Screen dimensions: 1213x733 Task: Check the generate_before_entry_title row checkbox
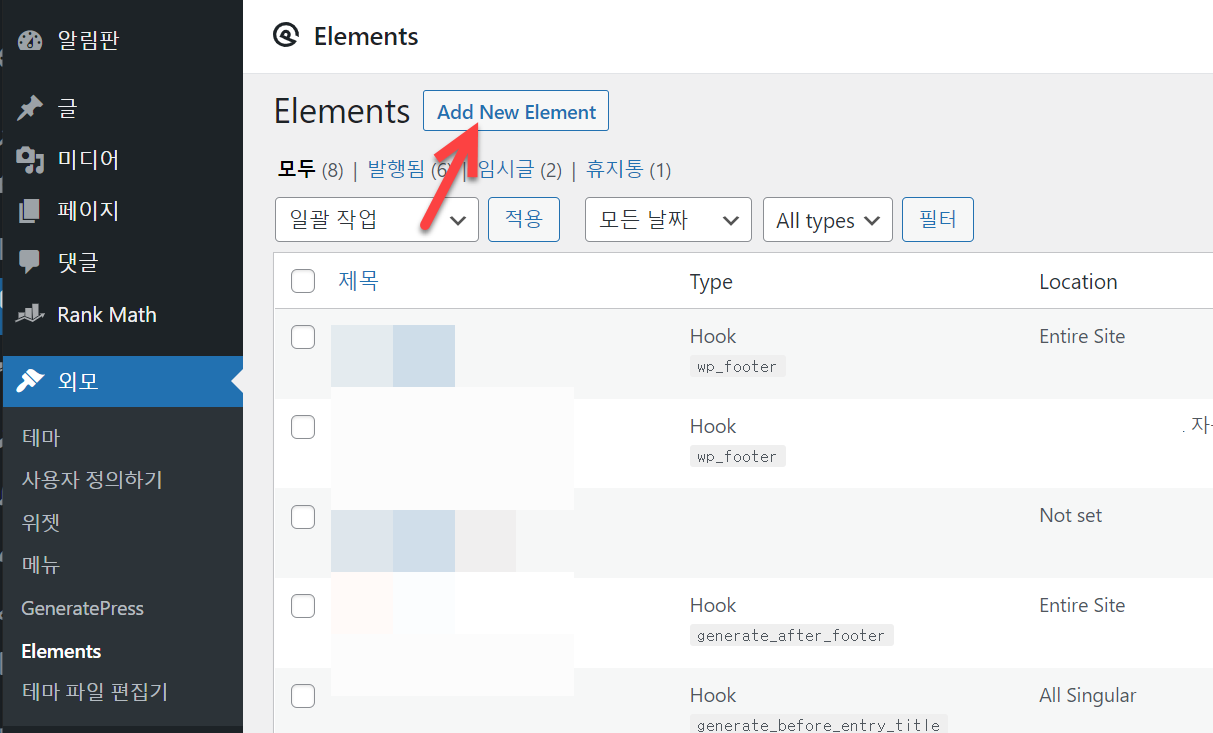pos(303,696)
